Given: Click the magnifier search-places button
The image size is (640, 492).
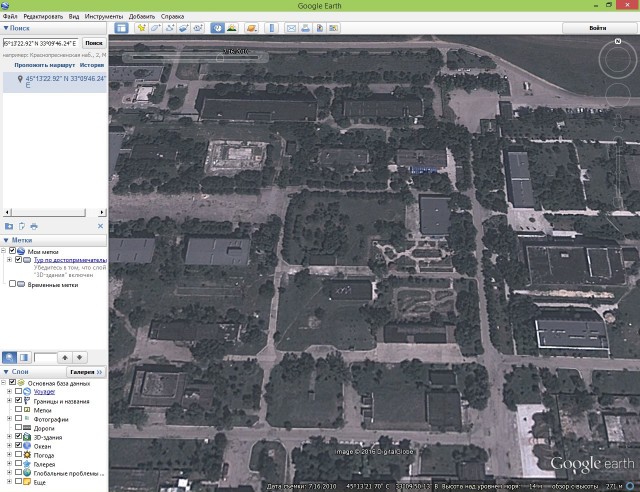Looking at the screenshot, I should pyautogui.click(x=9, y=357).
